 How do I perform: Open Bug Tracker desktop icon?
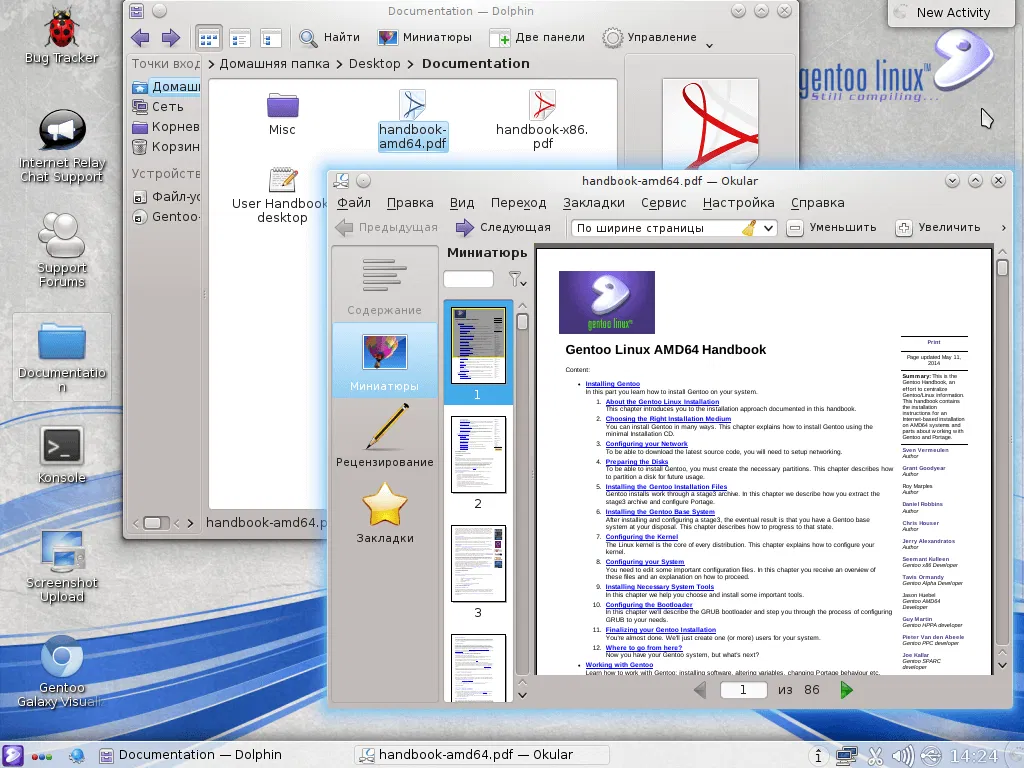coord(61,37)
